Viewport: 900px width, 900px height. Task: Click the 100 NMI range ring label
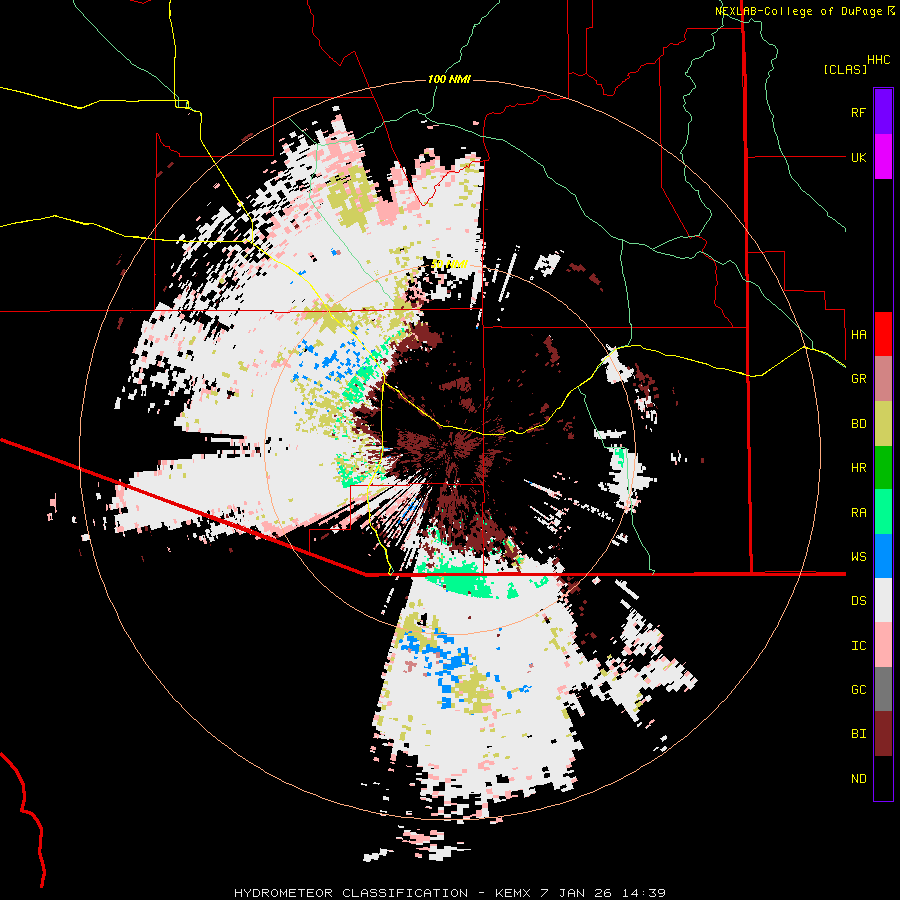coord(449,79)
